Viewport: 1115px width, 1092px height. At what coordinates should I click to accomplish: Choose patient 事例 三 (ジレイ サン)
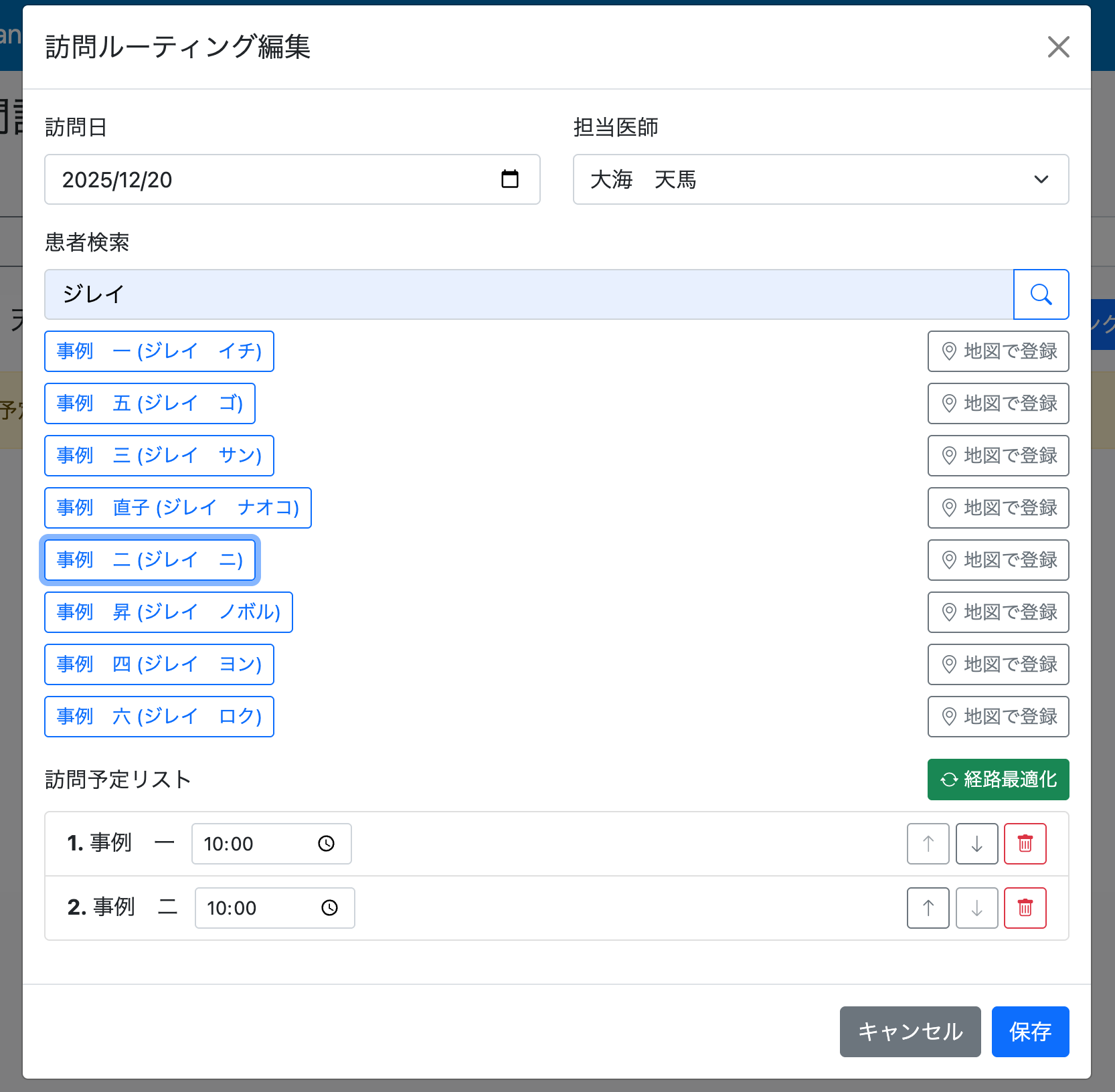coord(159,456)
